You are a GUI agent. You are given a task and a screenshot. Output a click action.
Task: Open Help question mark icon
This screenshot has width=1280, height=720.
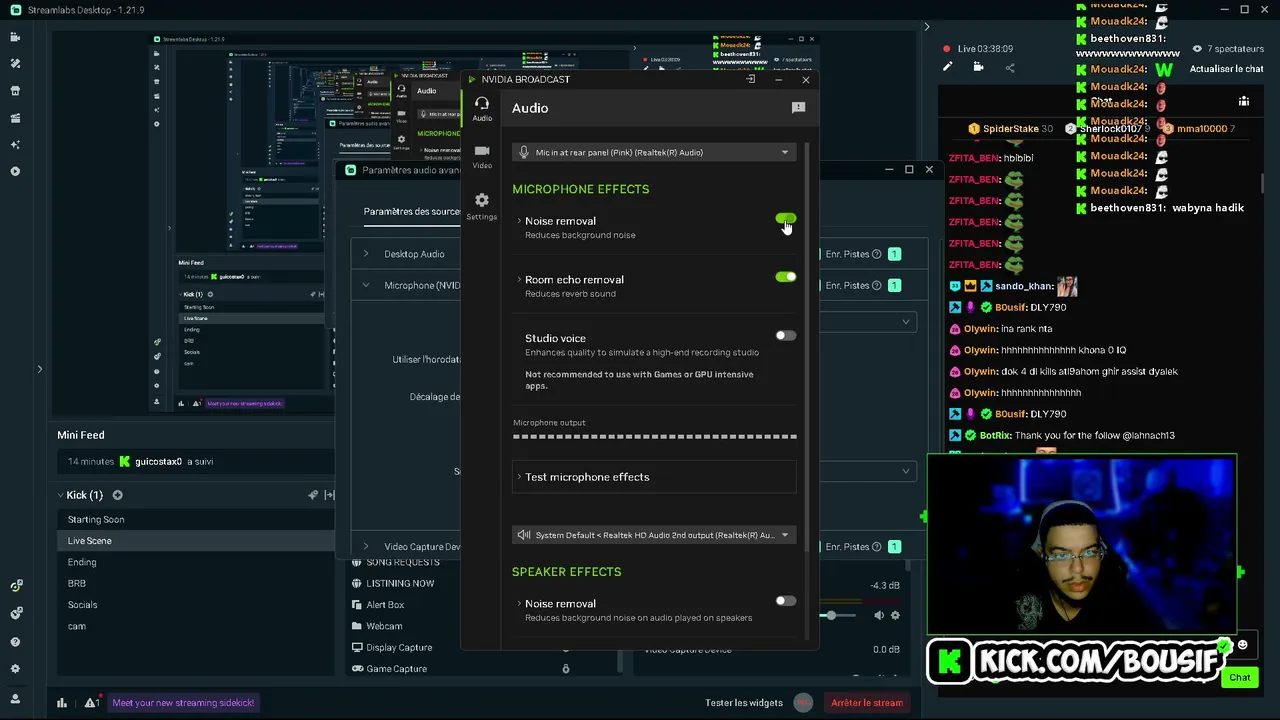coord(15,642)
